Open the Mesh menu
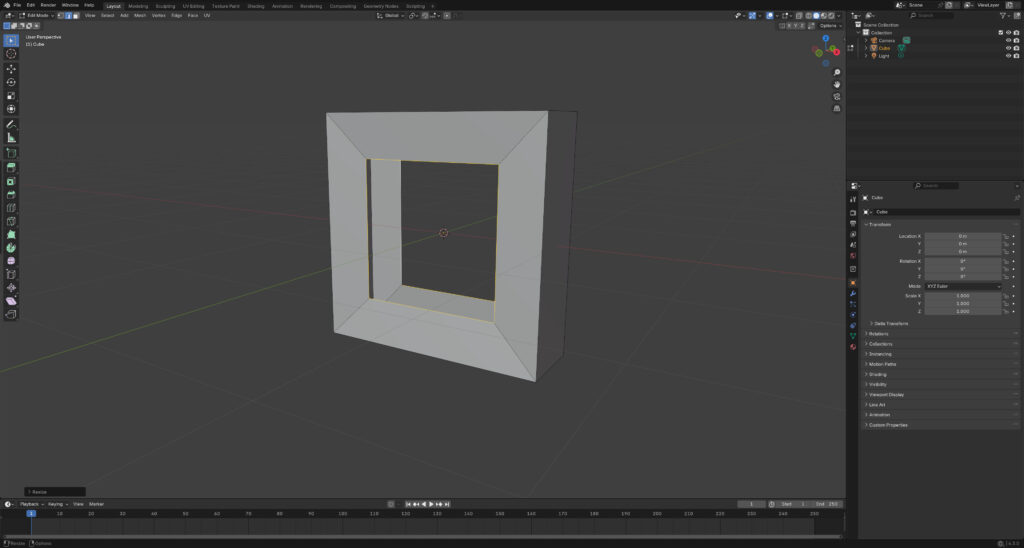The height and width of the screenshot is (548, 1024). 139,16
